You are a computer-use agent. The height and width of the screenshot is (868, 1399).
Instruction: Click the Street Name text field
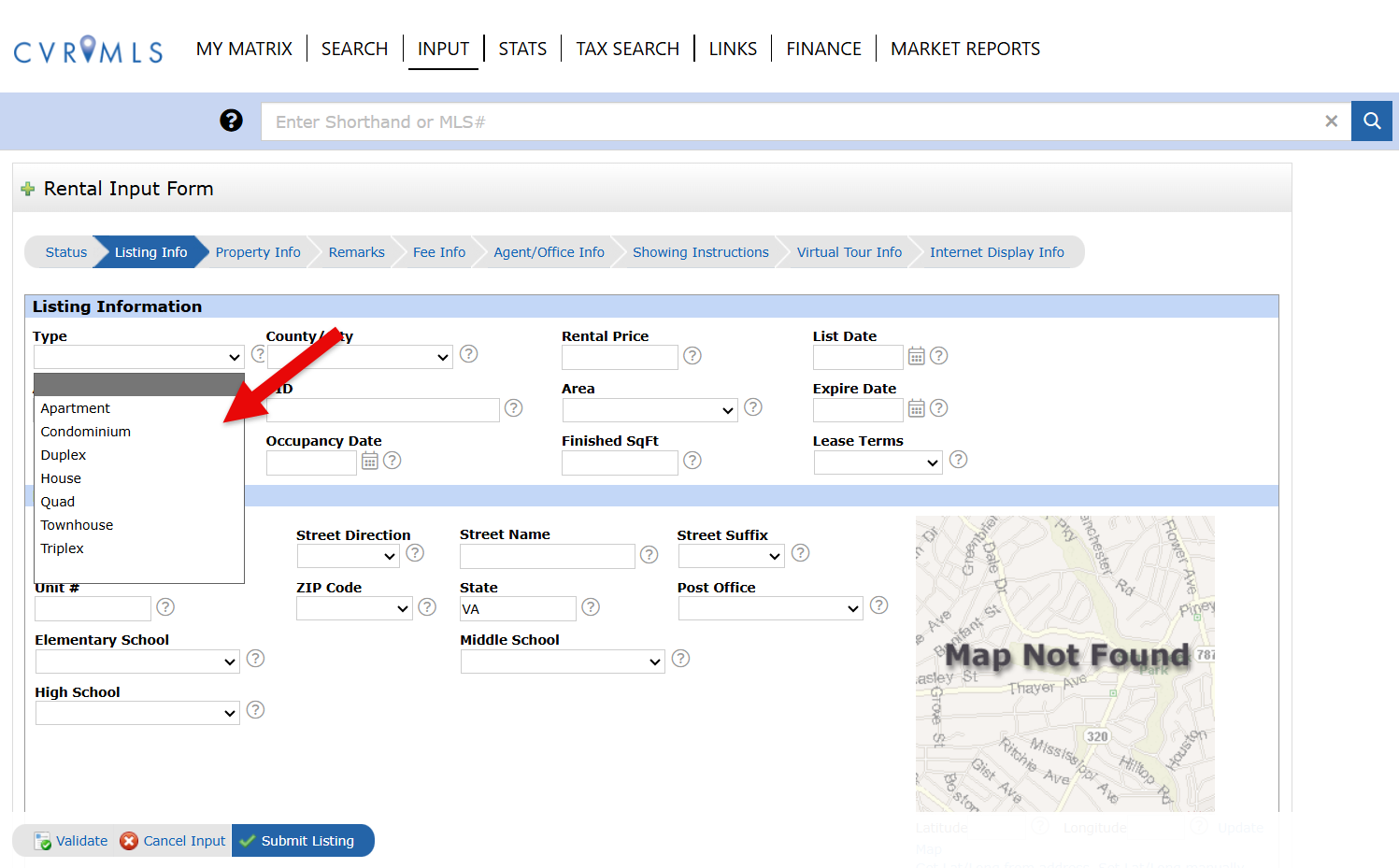[548, 556]
